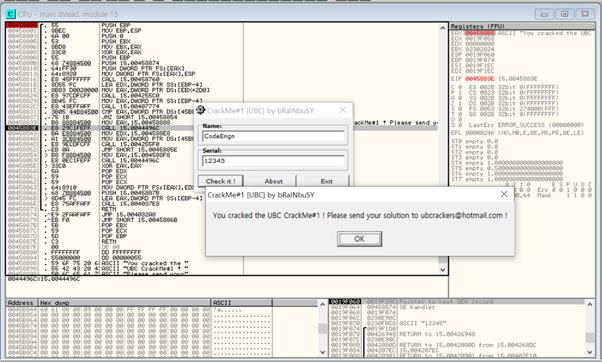Viewport: 602px width, 362px height.
Task: Click stack pane scroll up arrow
Action: pos(590,304)
